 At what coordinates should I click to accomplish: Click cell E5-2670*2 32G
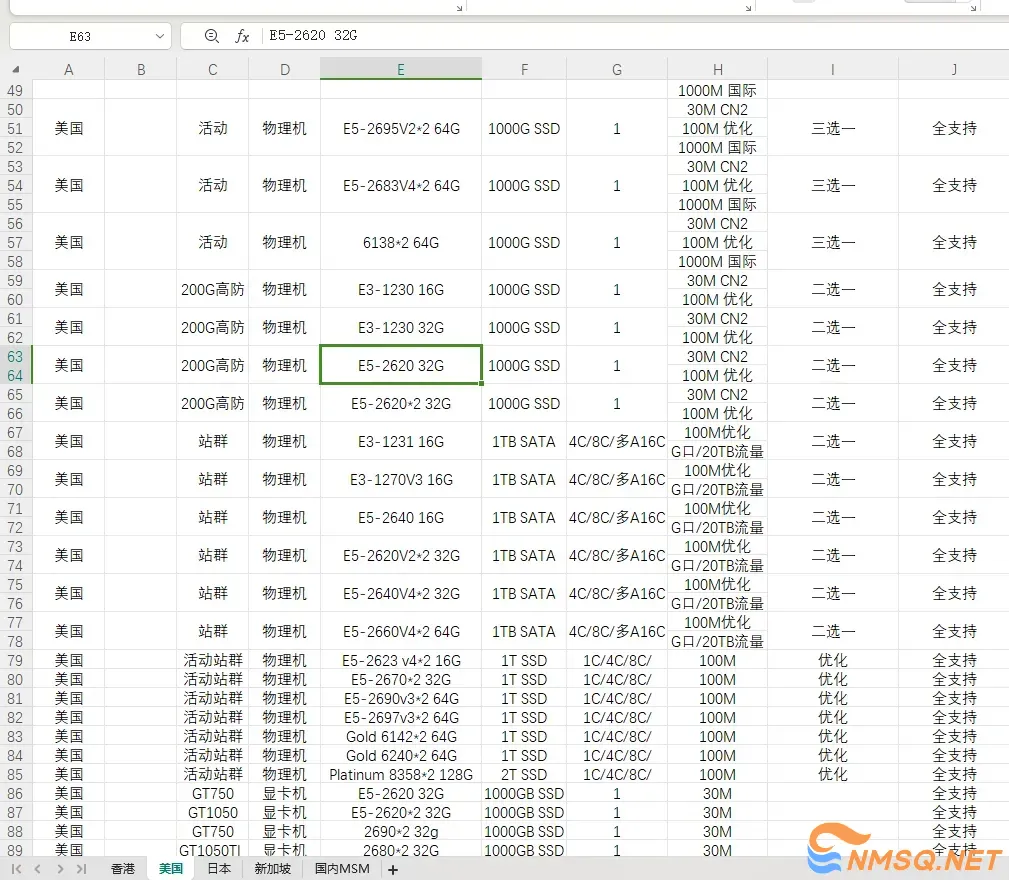tap(401, 680)
